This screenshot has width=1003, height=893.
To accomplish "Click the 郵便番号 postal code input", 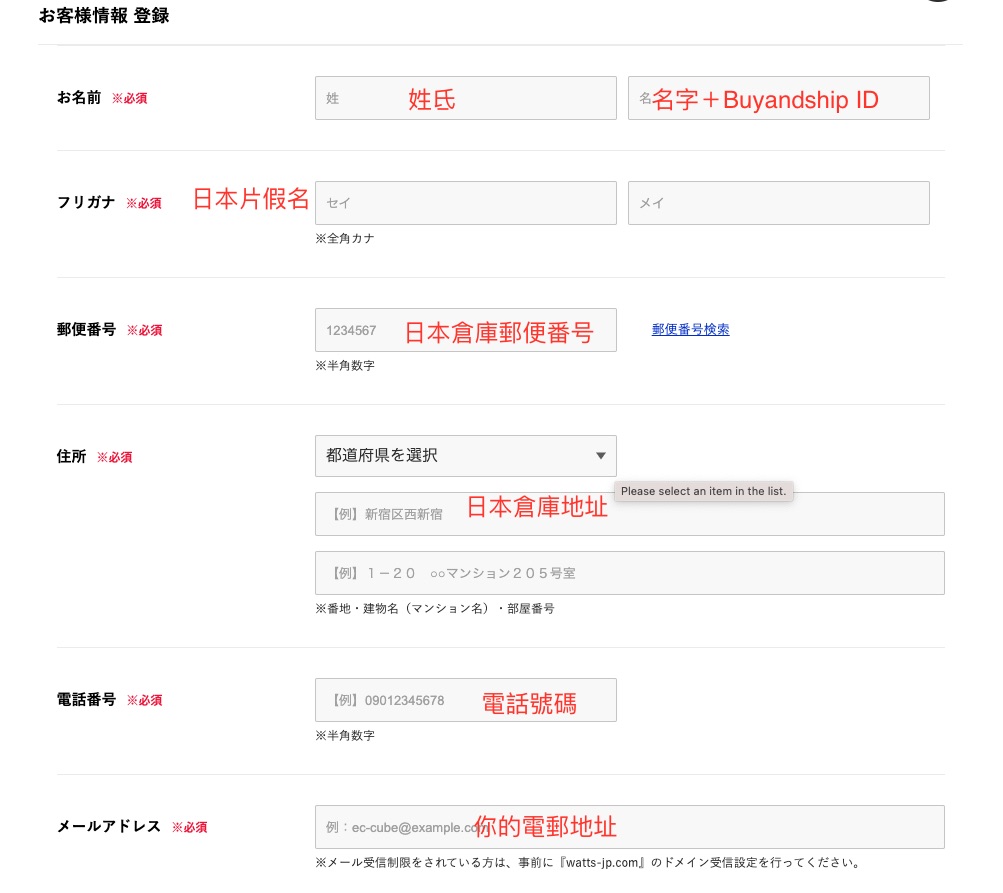I will point(465,330).
